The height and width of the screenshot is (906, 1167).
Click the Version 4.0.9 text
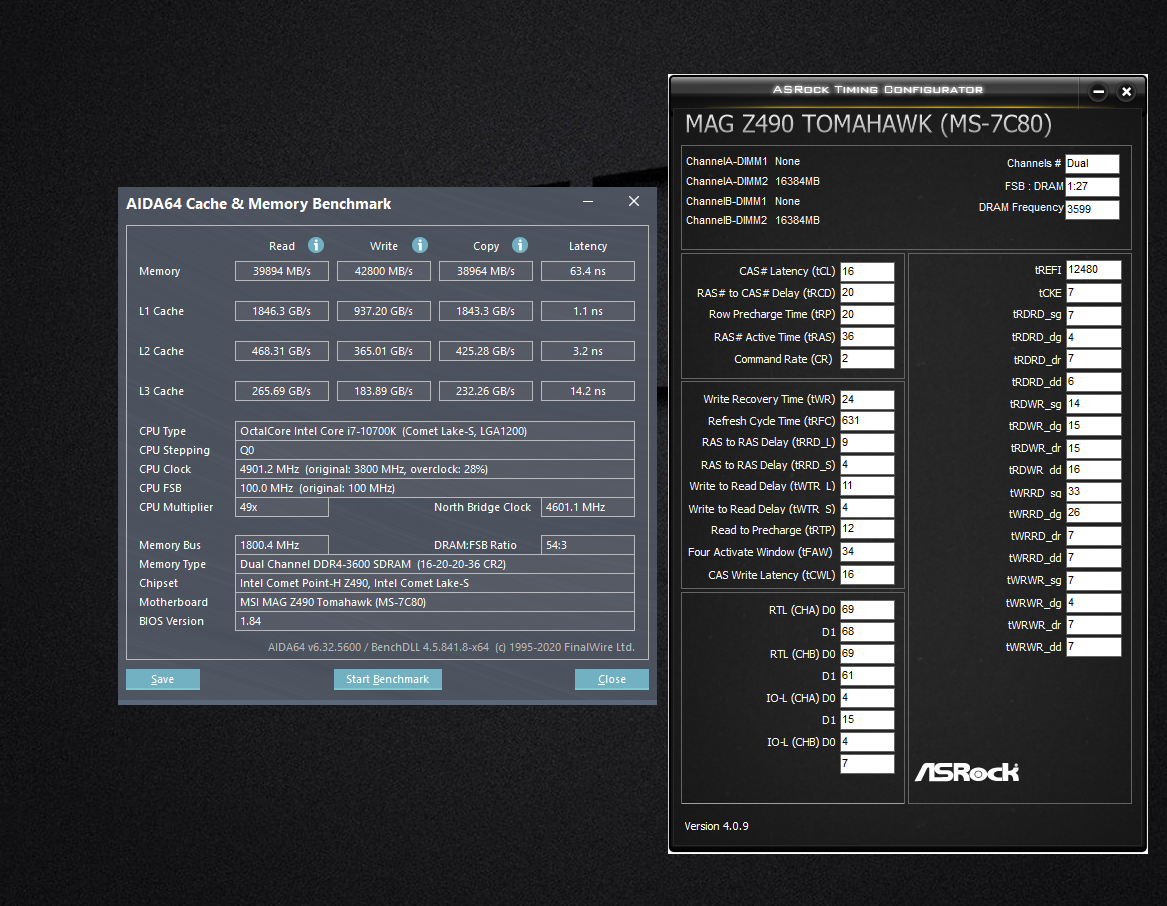[x=716, y=826]
